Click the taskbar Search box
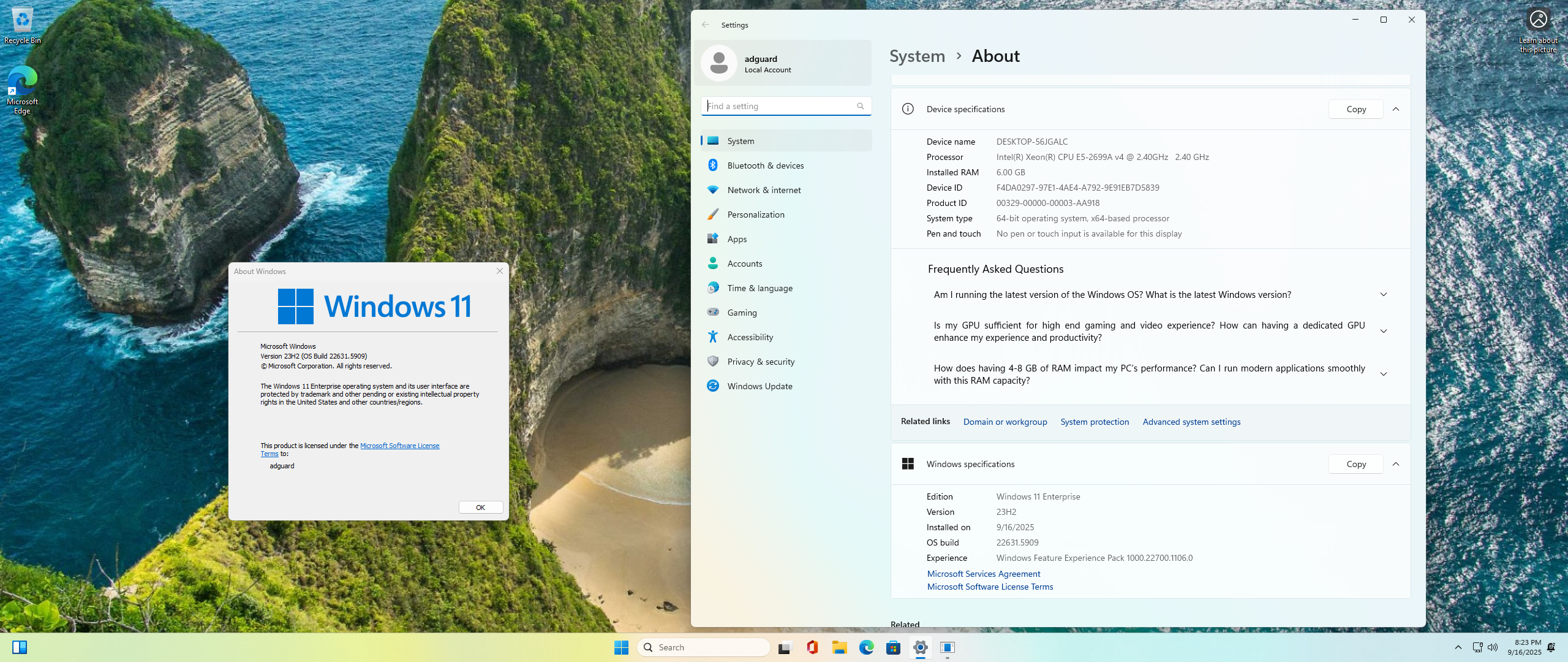 704,647
